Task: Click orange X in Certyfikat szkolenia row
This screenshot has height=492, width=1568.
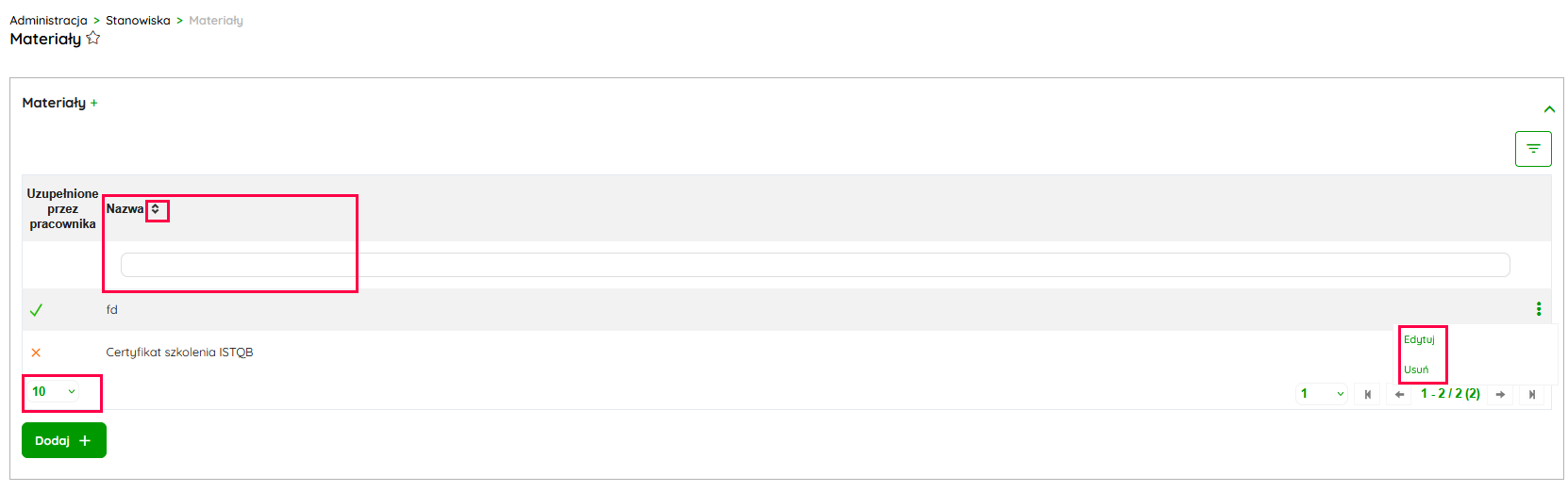Action: pyautogui.click(x=36, y=353)
